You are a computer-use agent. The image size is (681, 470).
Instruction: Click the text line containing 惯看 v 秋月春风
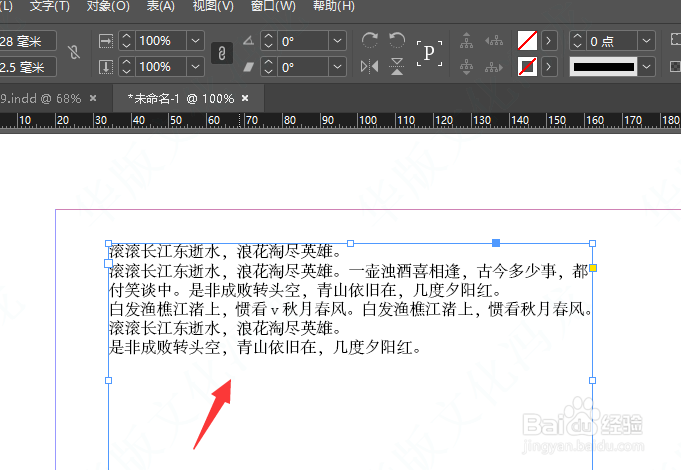pyautogui.click(x=350, y=309)
